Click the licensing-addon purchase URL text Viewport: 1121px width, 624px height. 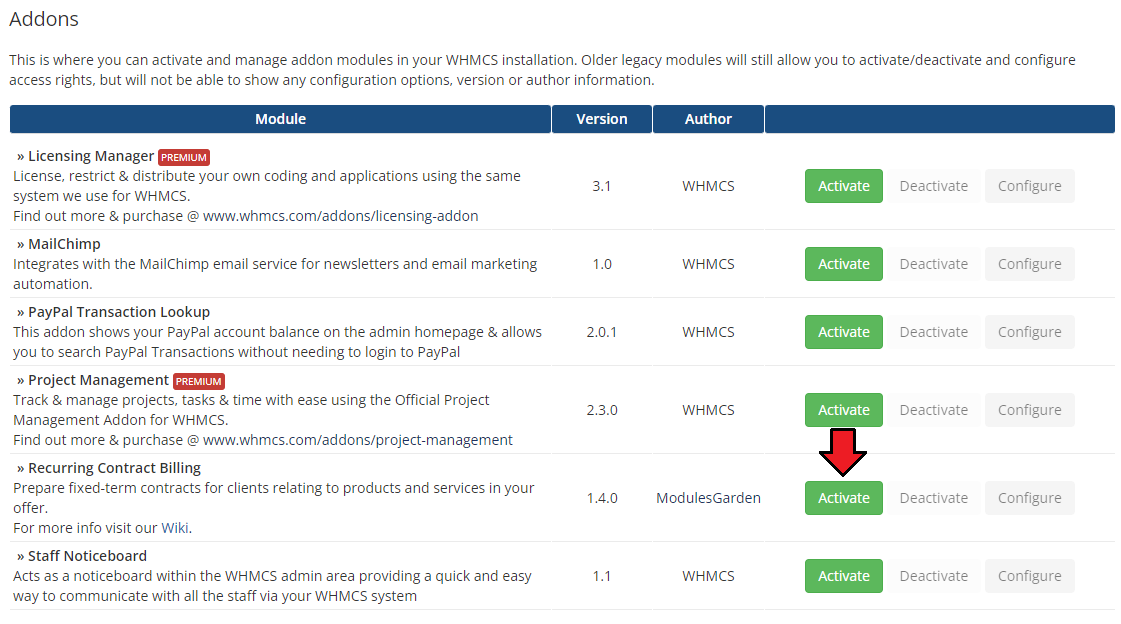click(x=340, y=216)
